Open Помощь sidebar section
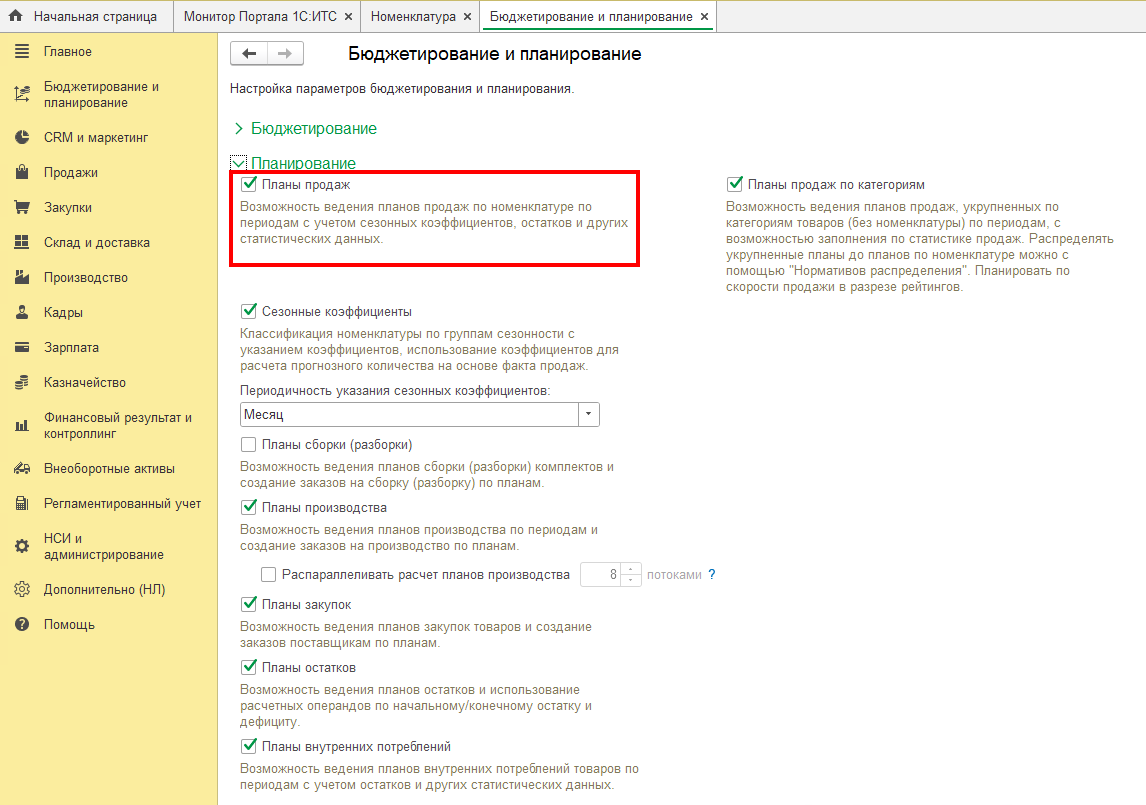This screenshot has height=805, width=1146. (69, 624)
